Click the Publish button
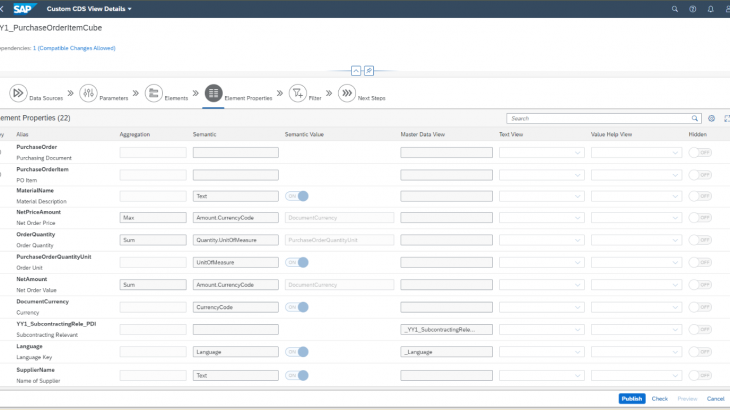The image size is (730, 410). click(632, 398)
